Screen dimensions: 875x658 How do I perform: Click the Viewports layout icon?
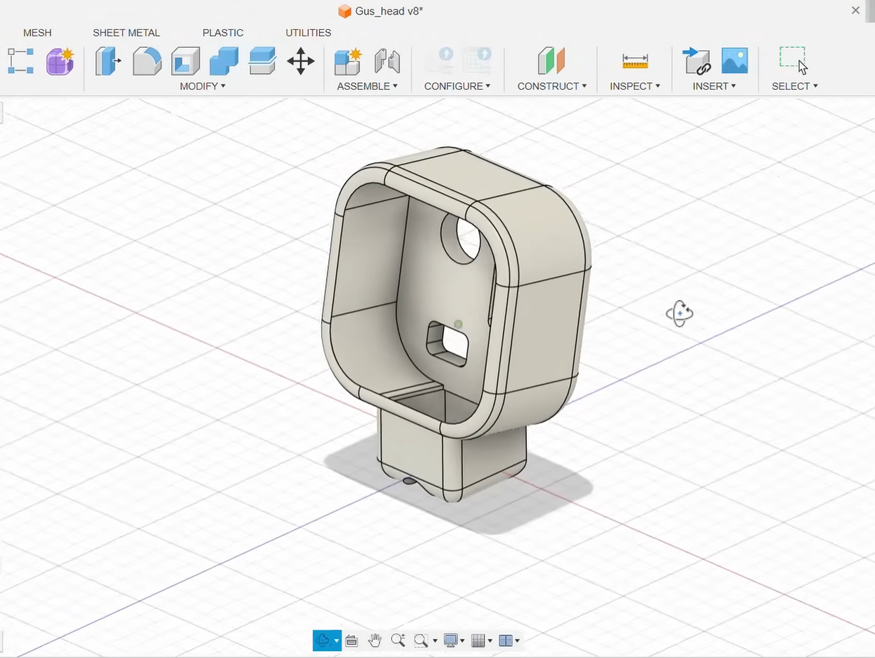click(506, 641)
